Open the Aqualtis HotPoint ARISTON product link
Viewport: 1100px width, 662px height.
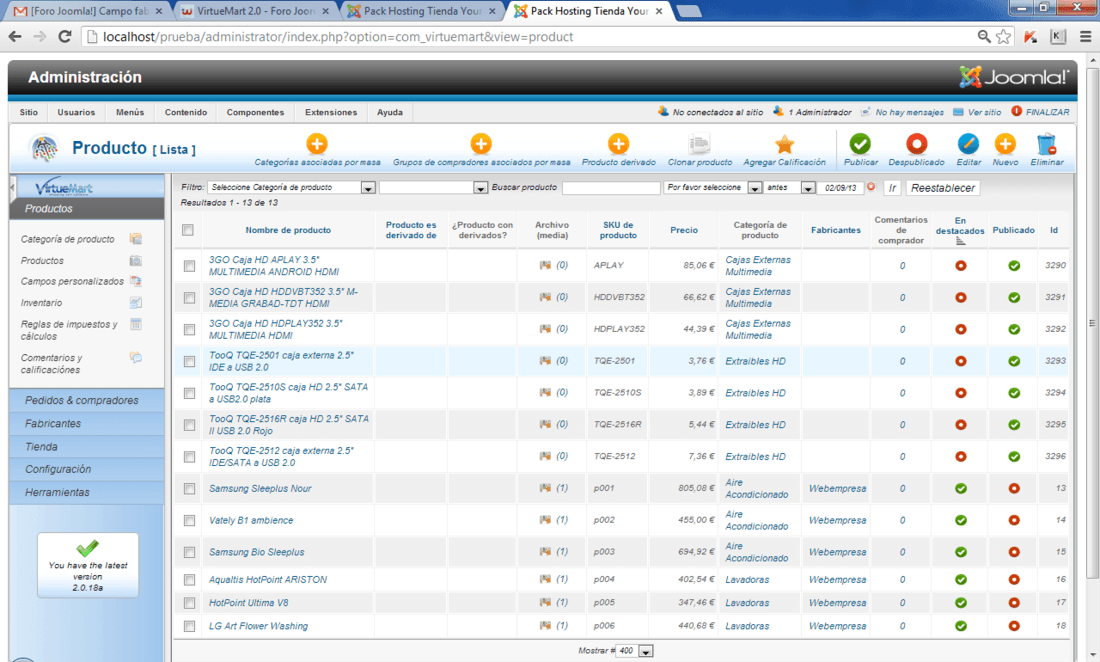point(268,579)
